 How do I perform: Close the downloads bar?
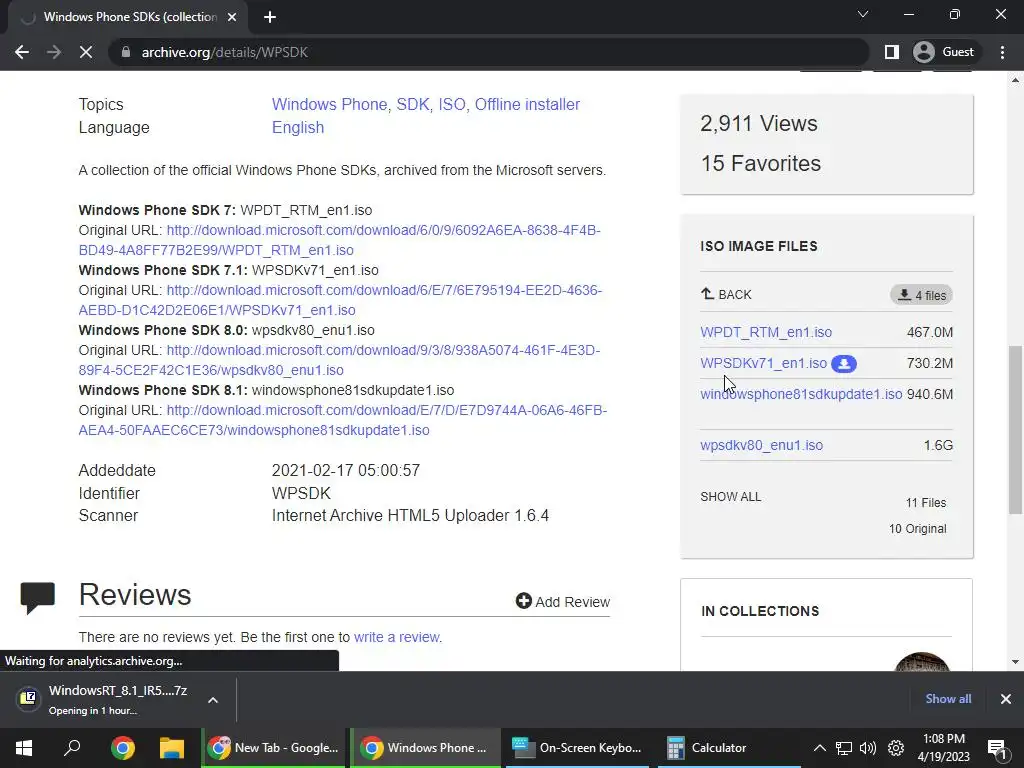click(x=1006, y=699)
